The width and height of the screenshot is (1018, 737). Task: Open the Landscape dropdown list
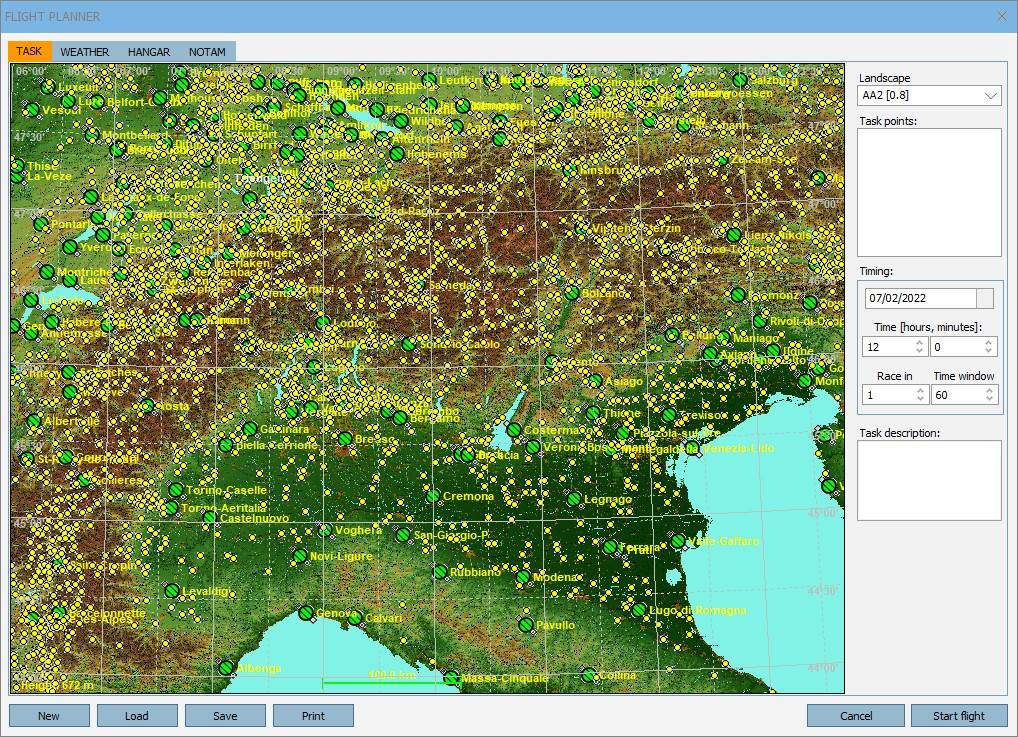coord(990,96)
